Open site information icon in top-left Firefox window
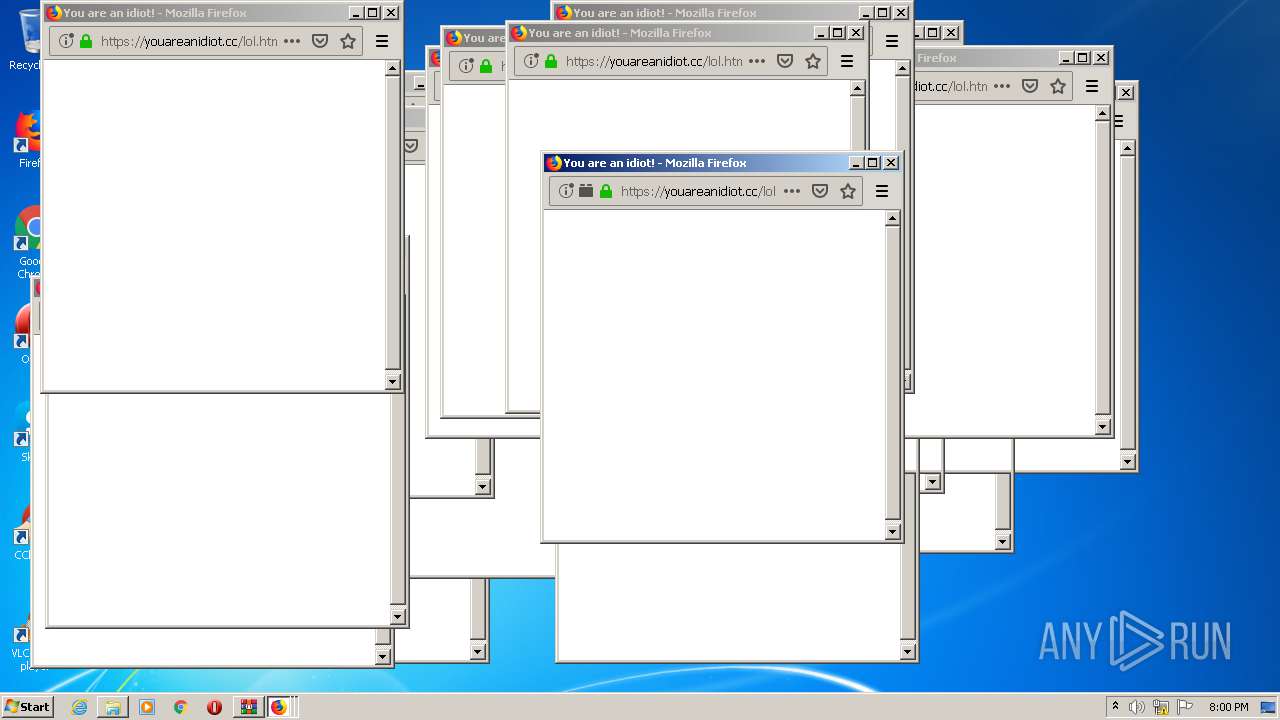This screenshot has width=1280, height=720. point(66,41)
